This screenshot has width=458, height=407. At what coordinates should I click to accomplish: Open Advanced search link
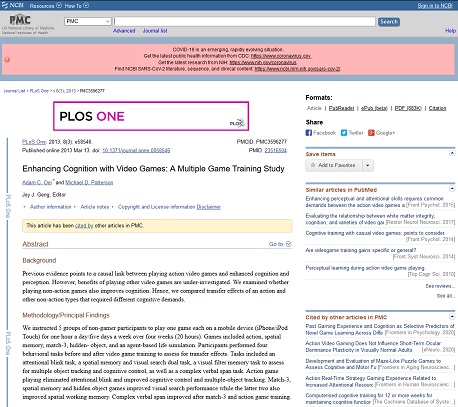(x=124, y=31)
